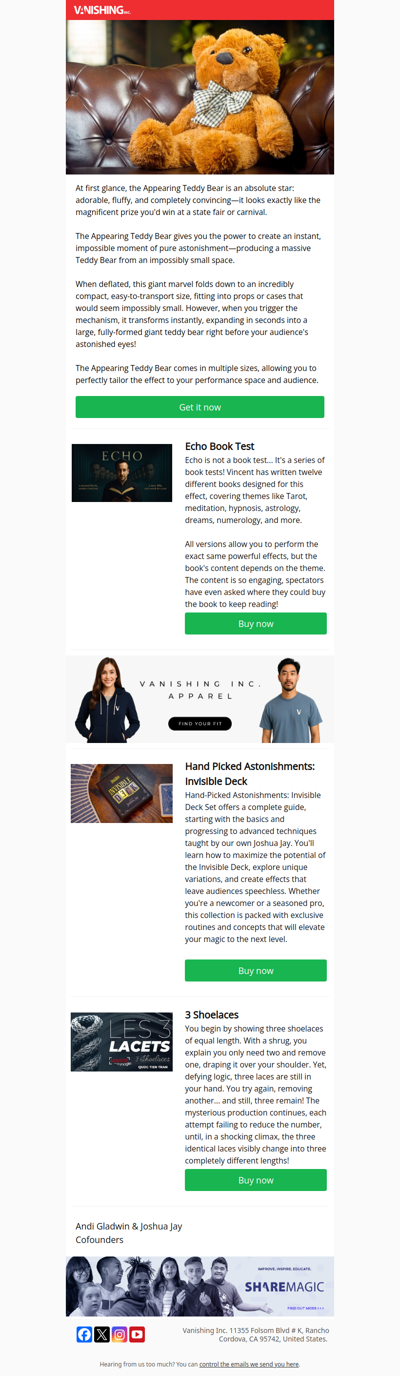Click the green Get it now button

200,407
